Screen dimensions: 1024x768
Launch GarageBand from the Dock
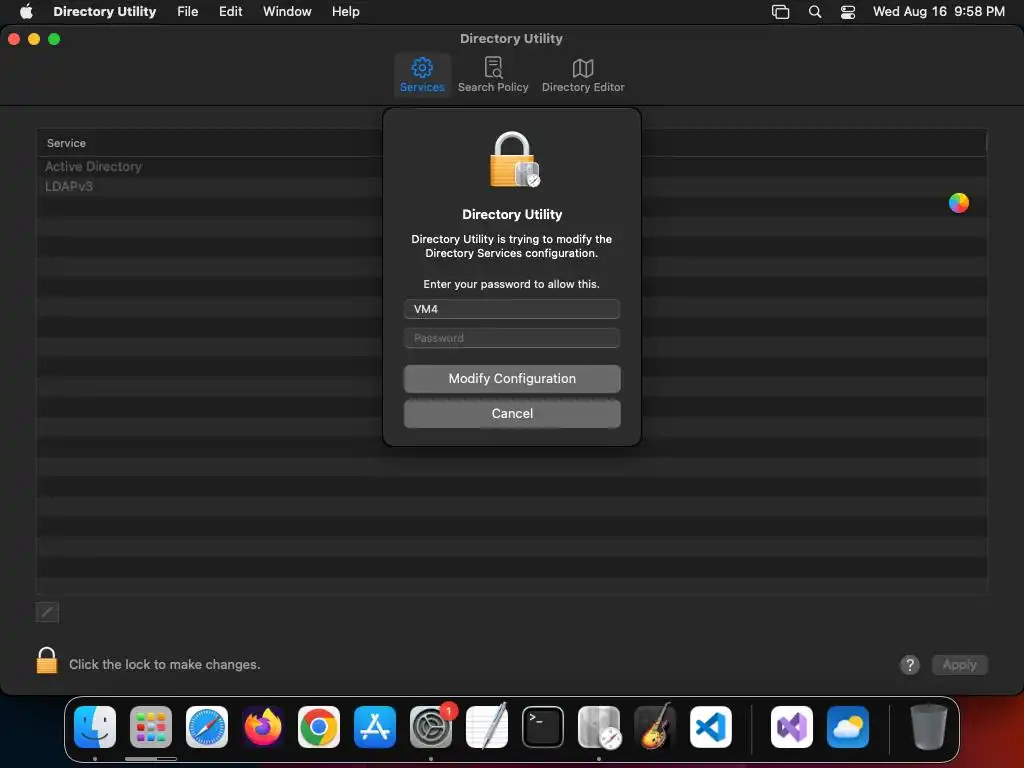[x=655, y=727]
